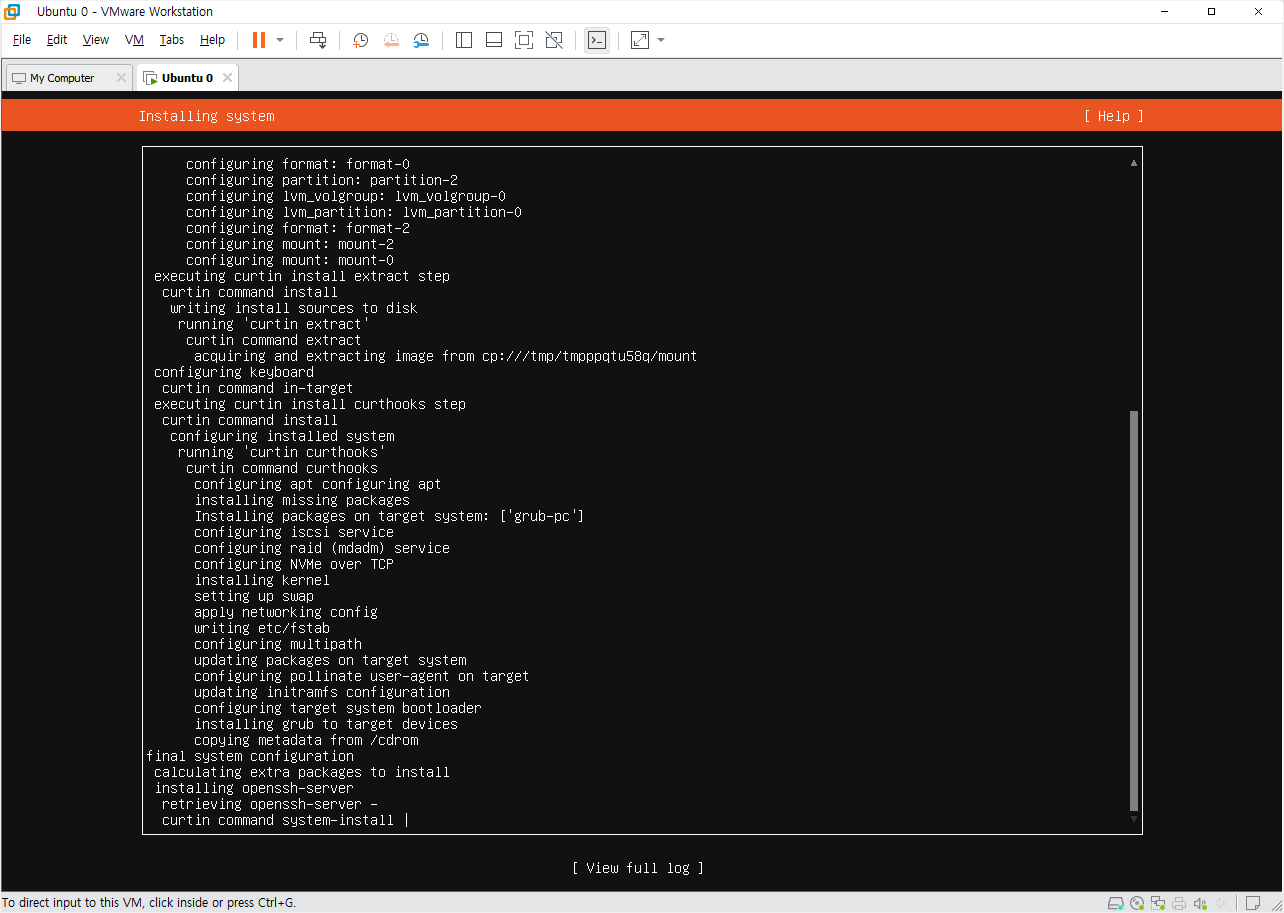Expand the stretch display options dropdown arrow
The image size is (1284, 913).
pyautogui.click(x=661, y=40)
